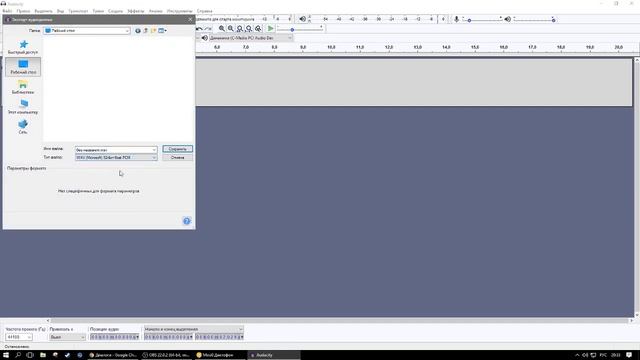Open the Транспорт menu
This screenshot has width=640, height=360.
pos(78,11)
